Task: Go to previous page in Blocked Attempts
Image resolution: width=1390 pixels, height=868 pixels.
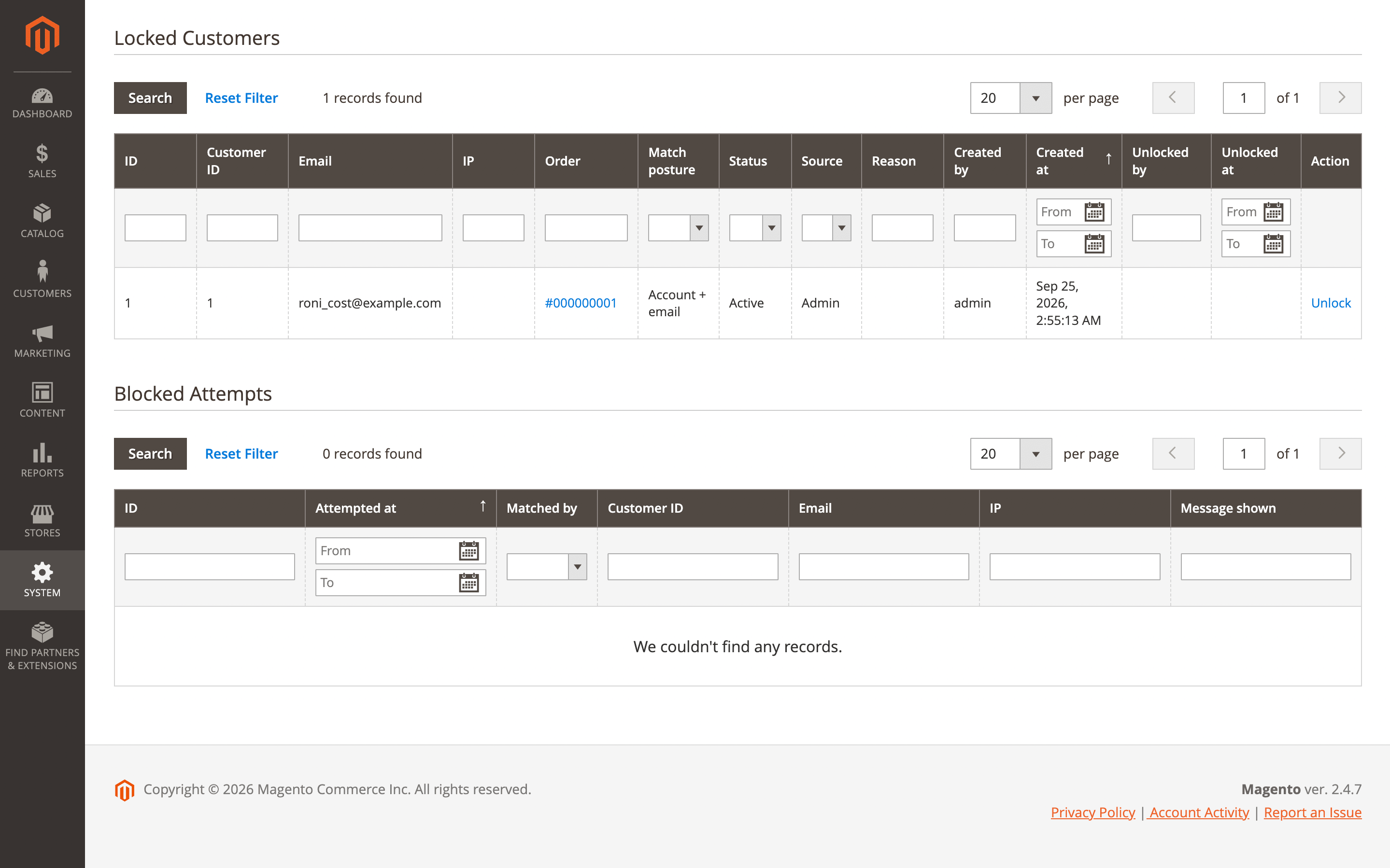Action: pyautogui.click(x=1173, y=454)
